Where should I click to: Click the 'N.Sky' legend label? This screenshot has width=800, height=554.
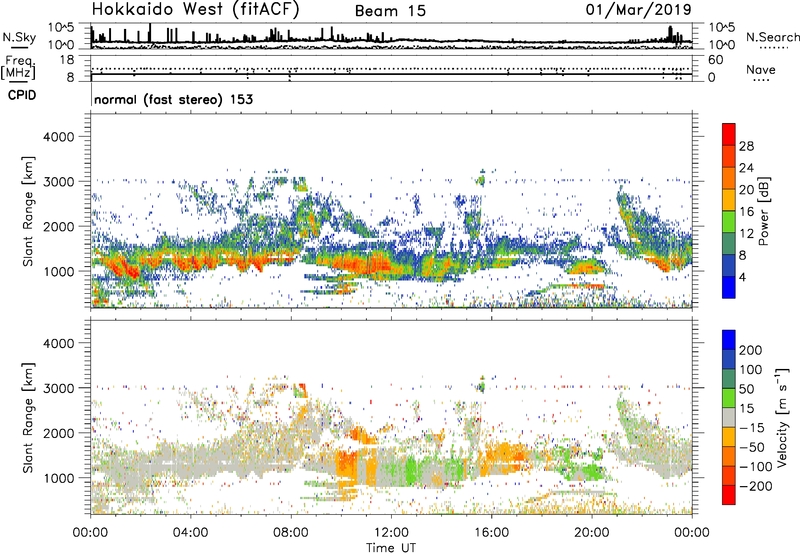19,37
